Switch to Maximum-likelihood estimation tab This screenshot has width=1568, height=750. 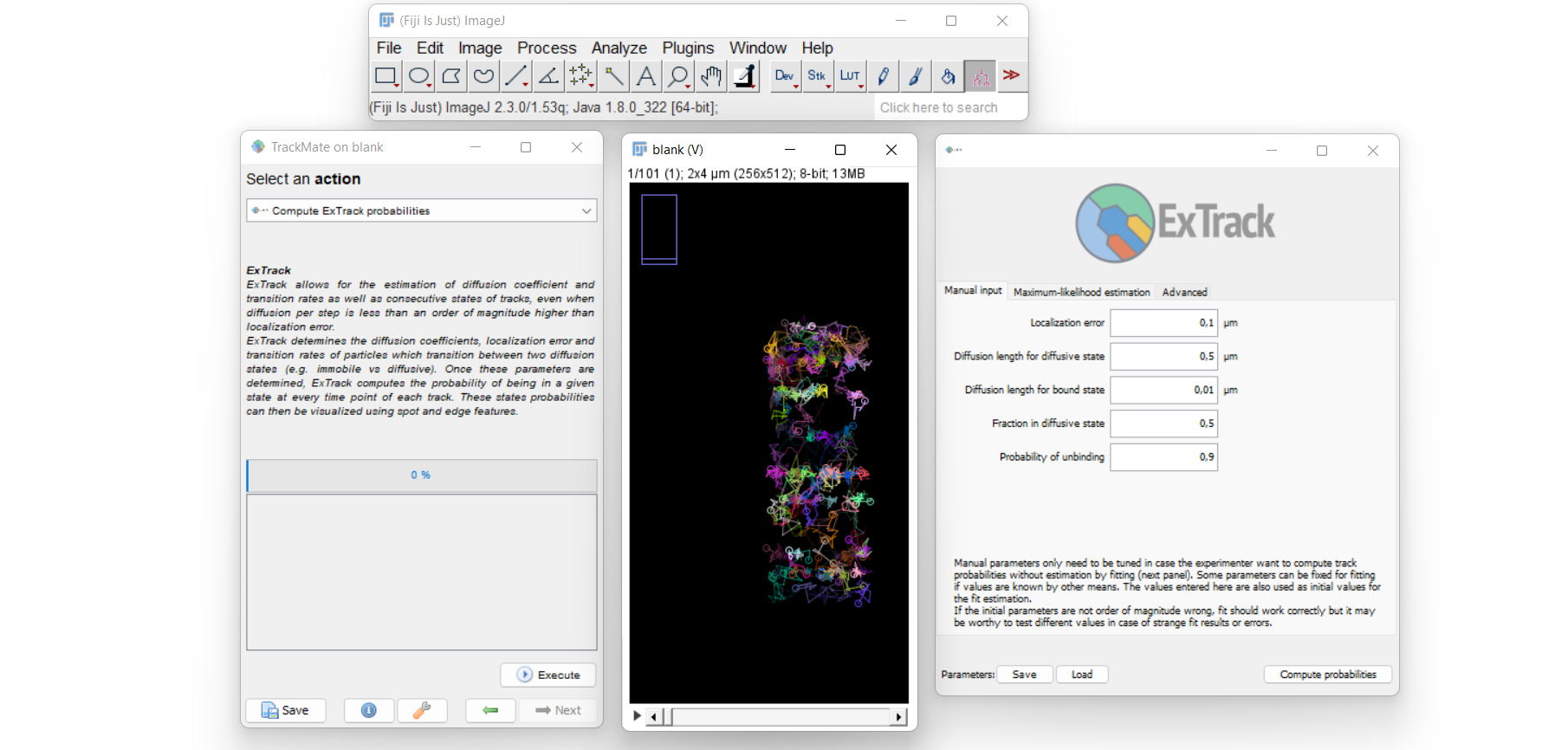tap(1081, 292)
